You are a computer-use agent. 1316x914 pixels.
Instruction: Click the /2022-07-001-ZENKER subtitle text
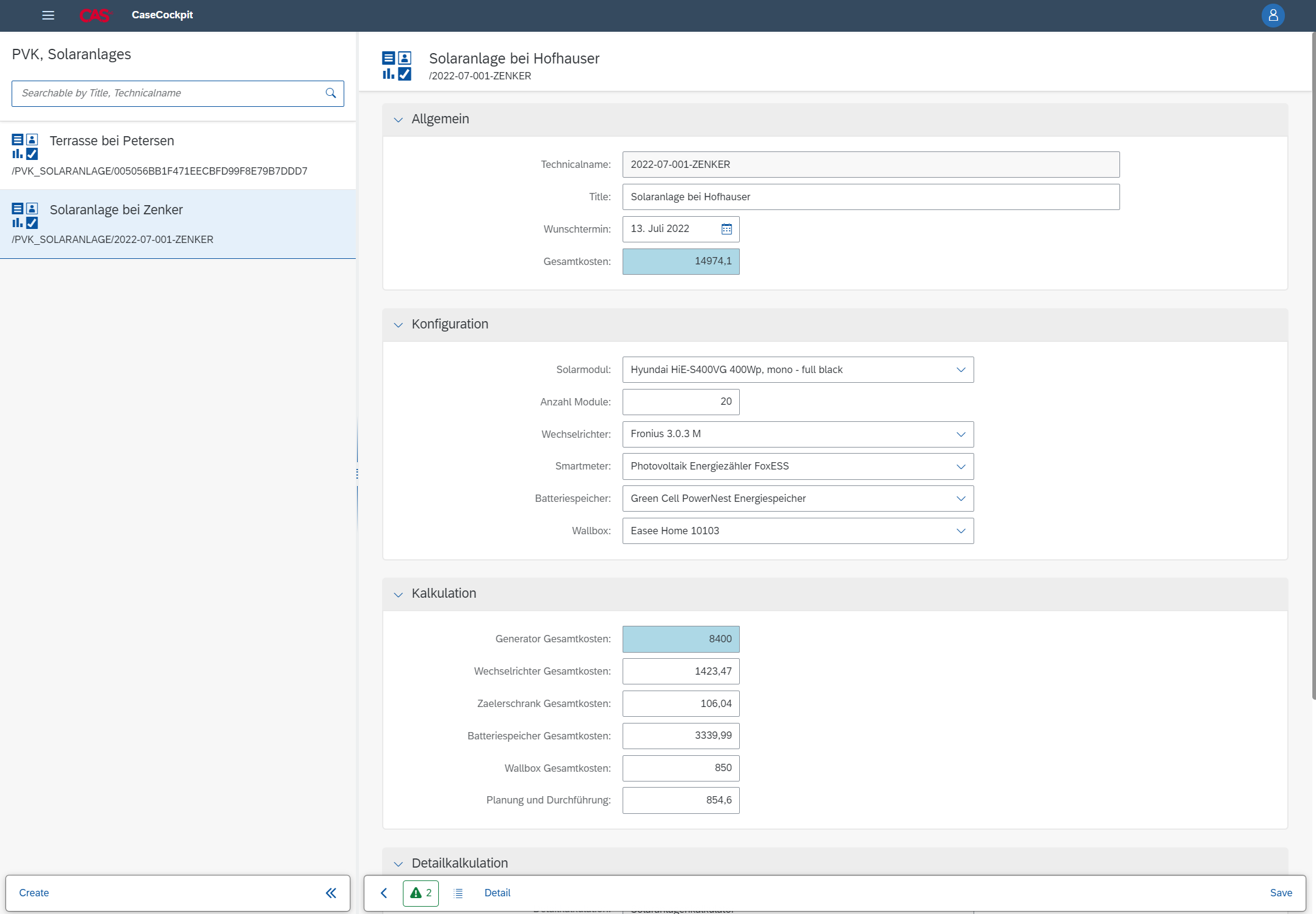tap(480, 76)
